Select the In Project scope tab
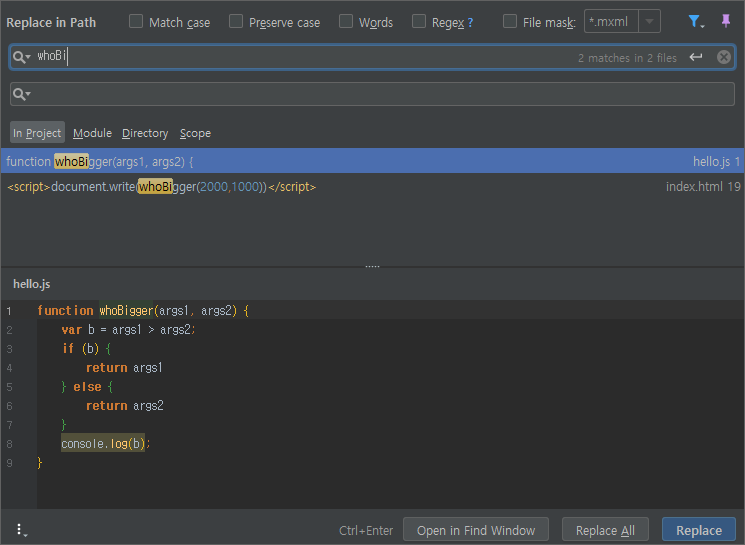 pyautogui.click(x=37, y=133)
